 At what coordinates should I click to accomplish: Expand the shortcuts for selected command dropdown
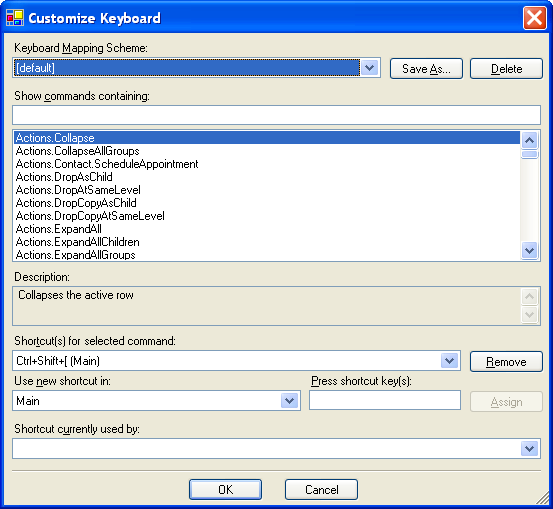[x=450, y=360]
